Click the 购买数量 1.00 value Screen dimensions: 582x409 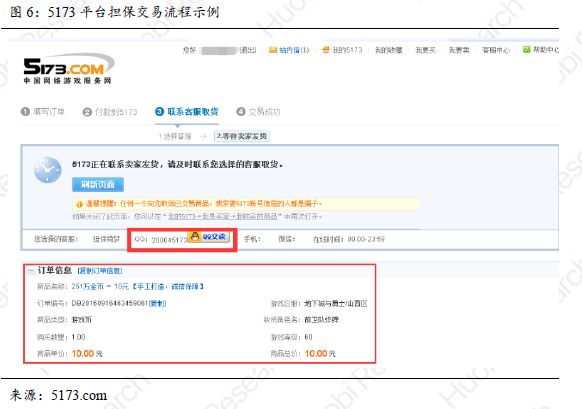pyautogui.click(x=78, y=337)
